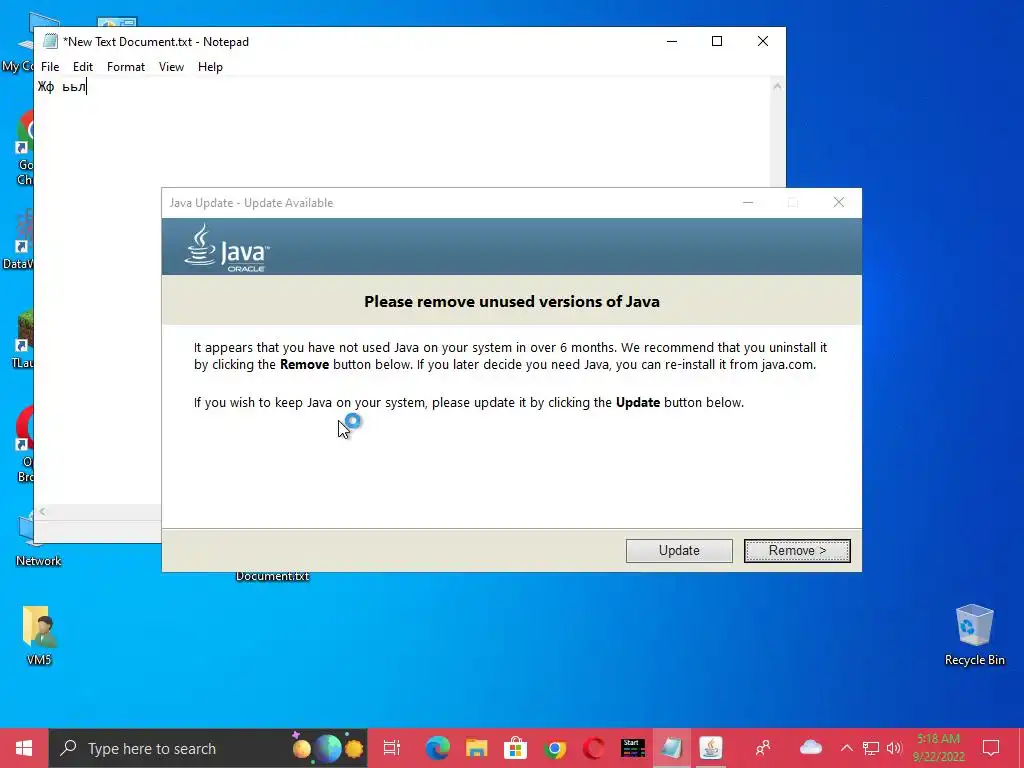
Task: Open the File menu in Notepad
Action: tap(50, 67)
